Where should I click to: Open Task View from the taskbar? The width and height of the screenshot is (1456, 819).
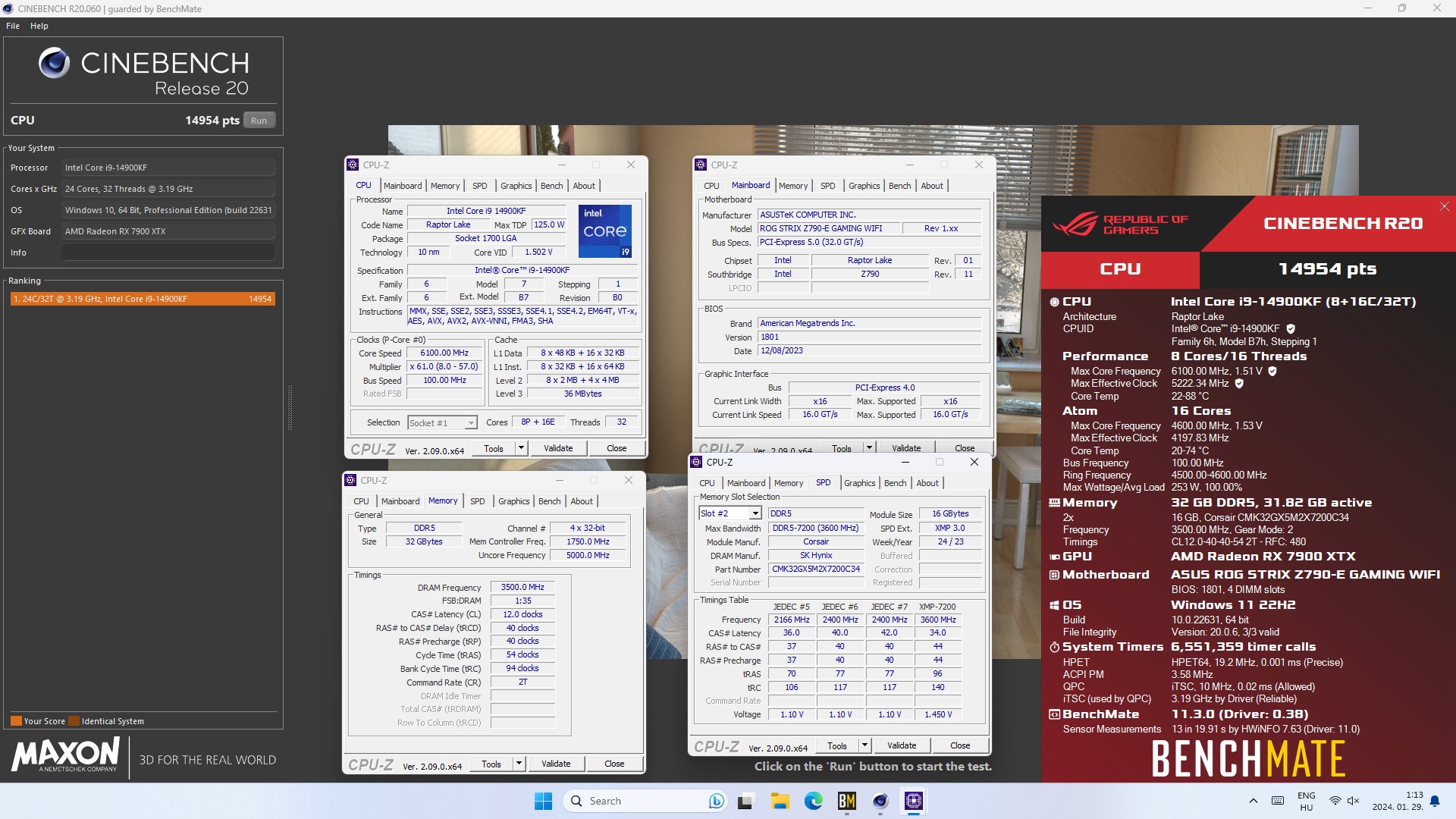pos(746,801)
